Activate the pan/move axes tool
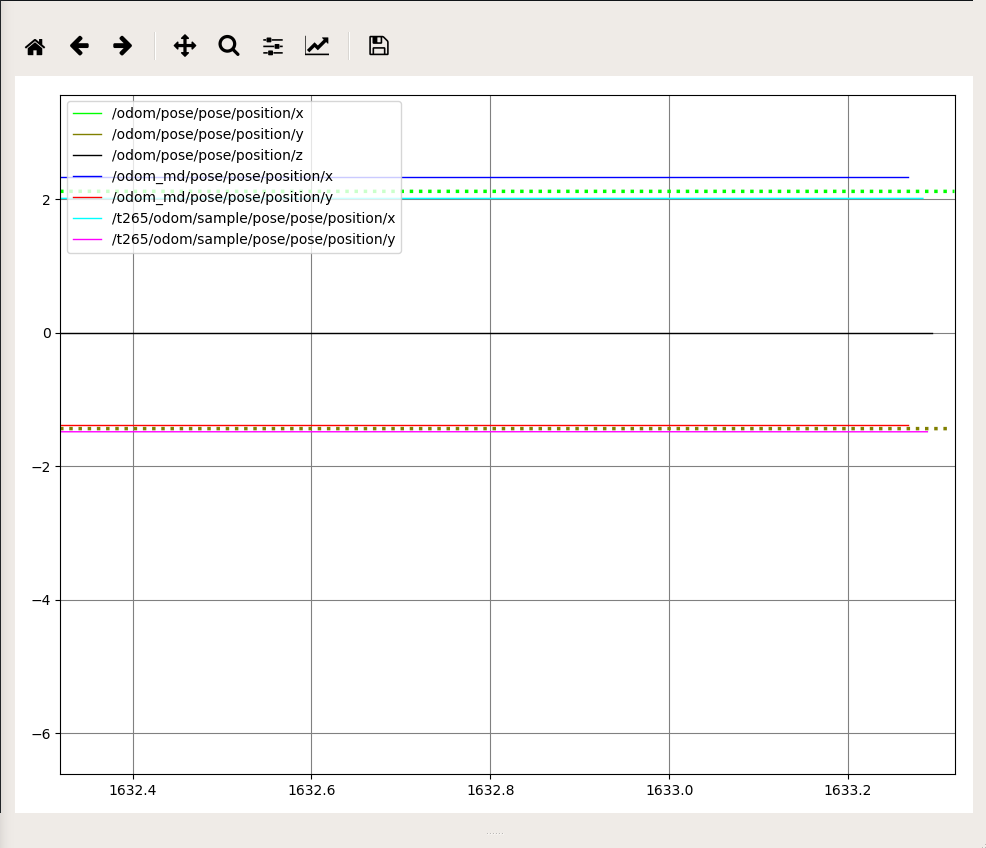 185,46
